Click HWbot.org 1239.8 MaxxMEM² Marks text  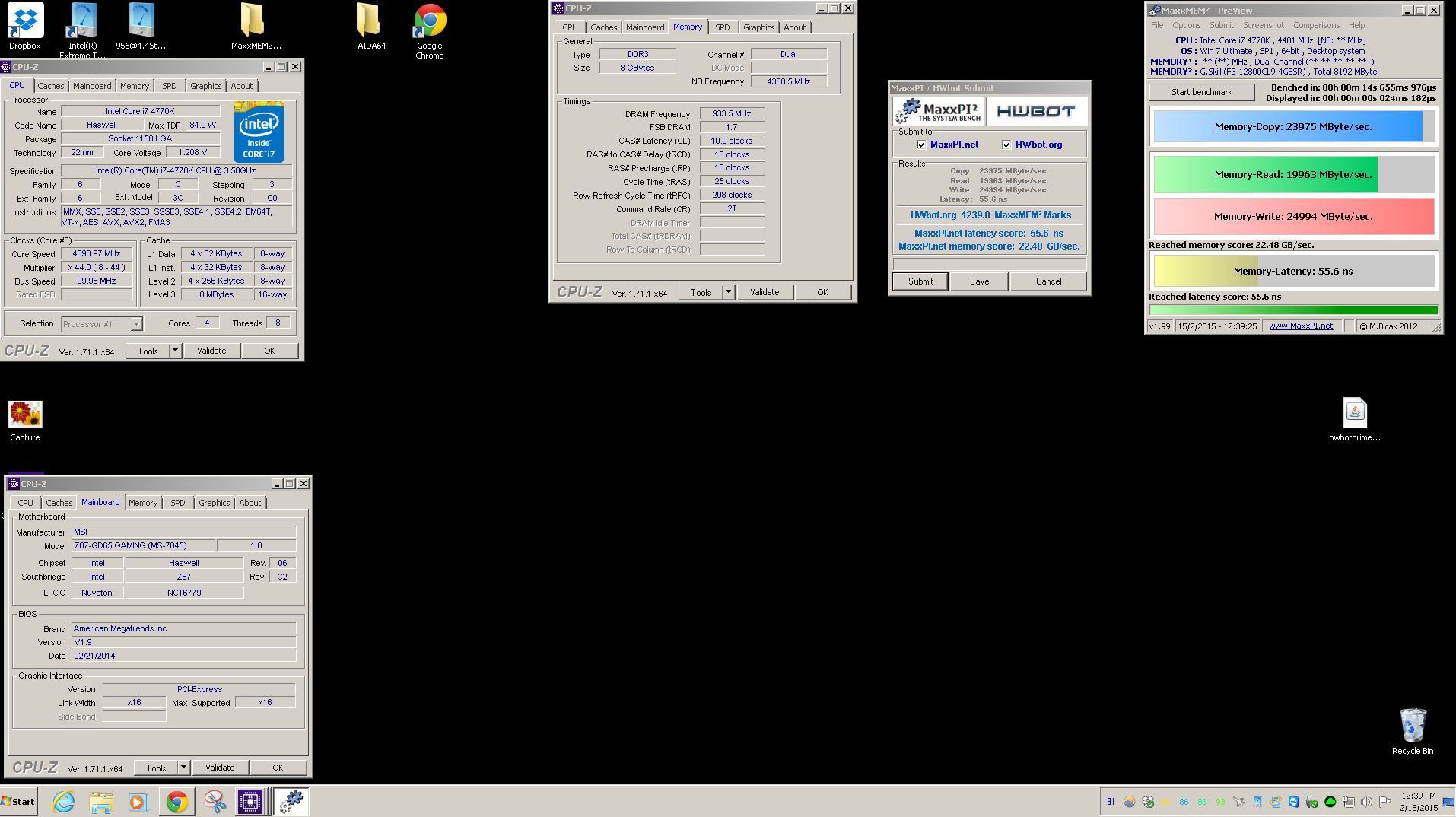coord(990,215)
